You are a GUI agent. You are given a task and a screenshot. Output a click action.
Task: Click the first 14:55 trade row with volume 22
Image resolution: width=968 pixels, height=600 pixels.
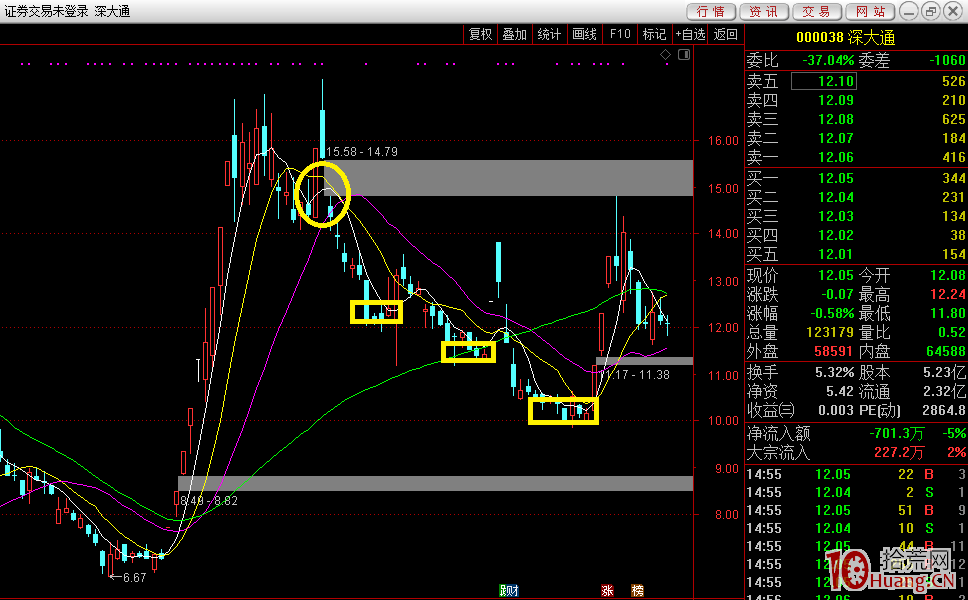tap(856, 475)
